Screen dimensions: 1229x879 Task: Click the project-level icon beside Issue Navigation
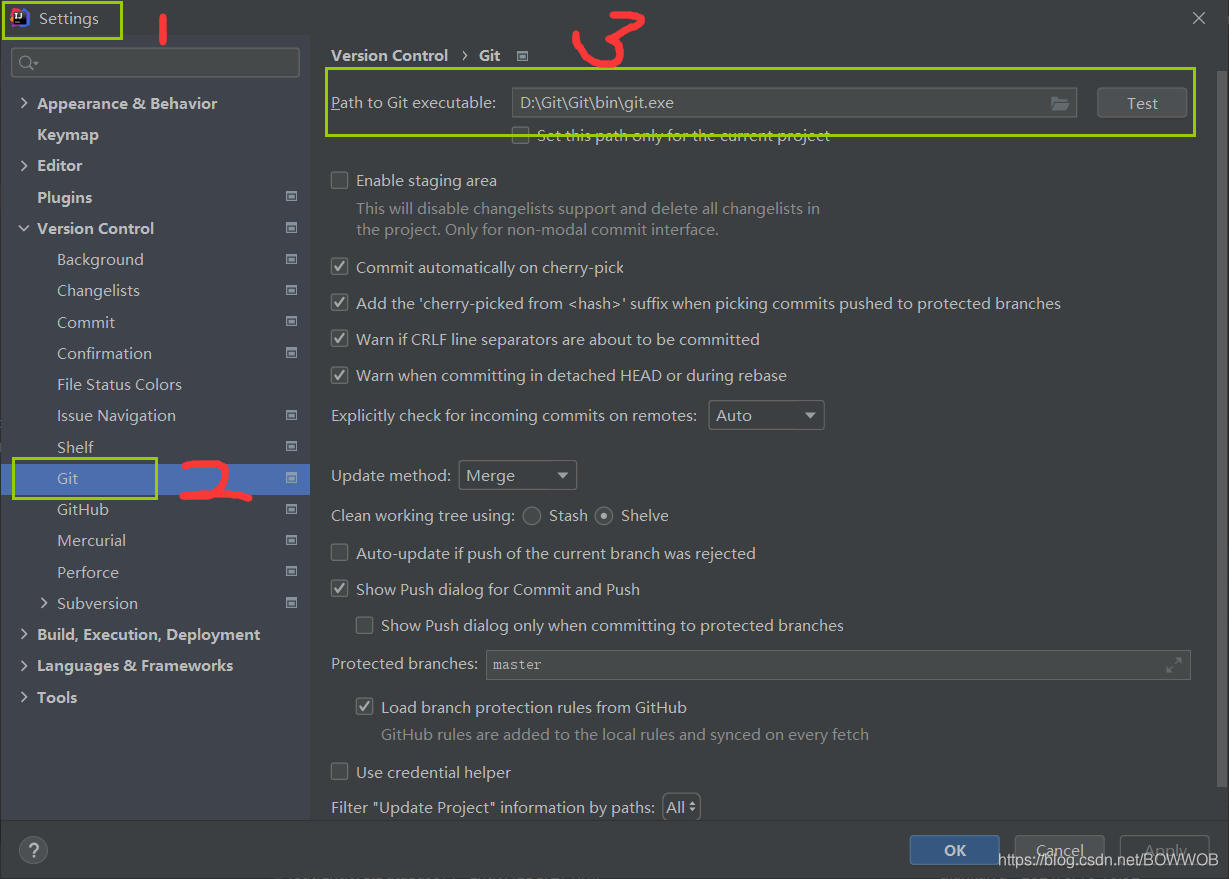pyautogui.click(x=291, y=415)
